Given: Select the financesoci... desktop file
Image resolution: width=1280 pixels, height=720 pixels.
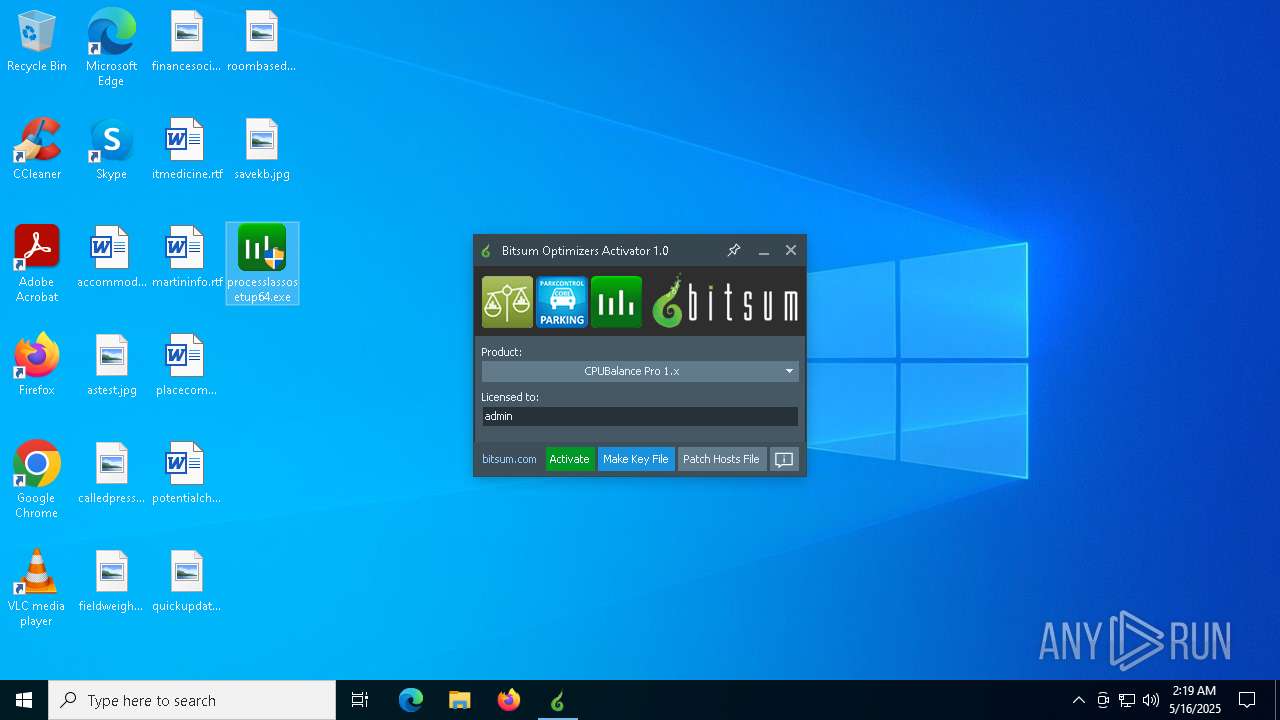Looking at the screenshot, I should 187,41.
